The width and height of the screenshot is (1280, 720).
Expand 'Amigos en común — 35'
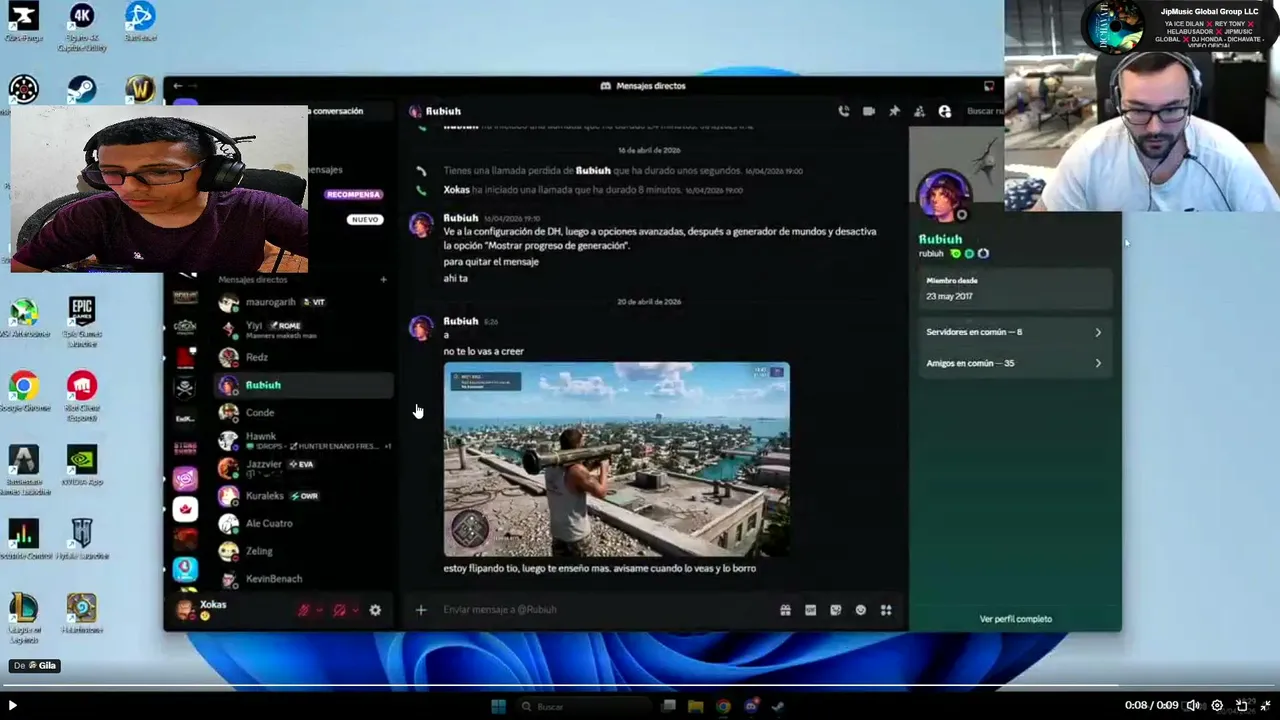(1014, 363)
